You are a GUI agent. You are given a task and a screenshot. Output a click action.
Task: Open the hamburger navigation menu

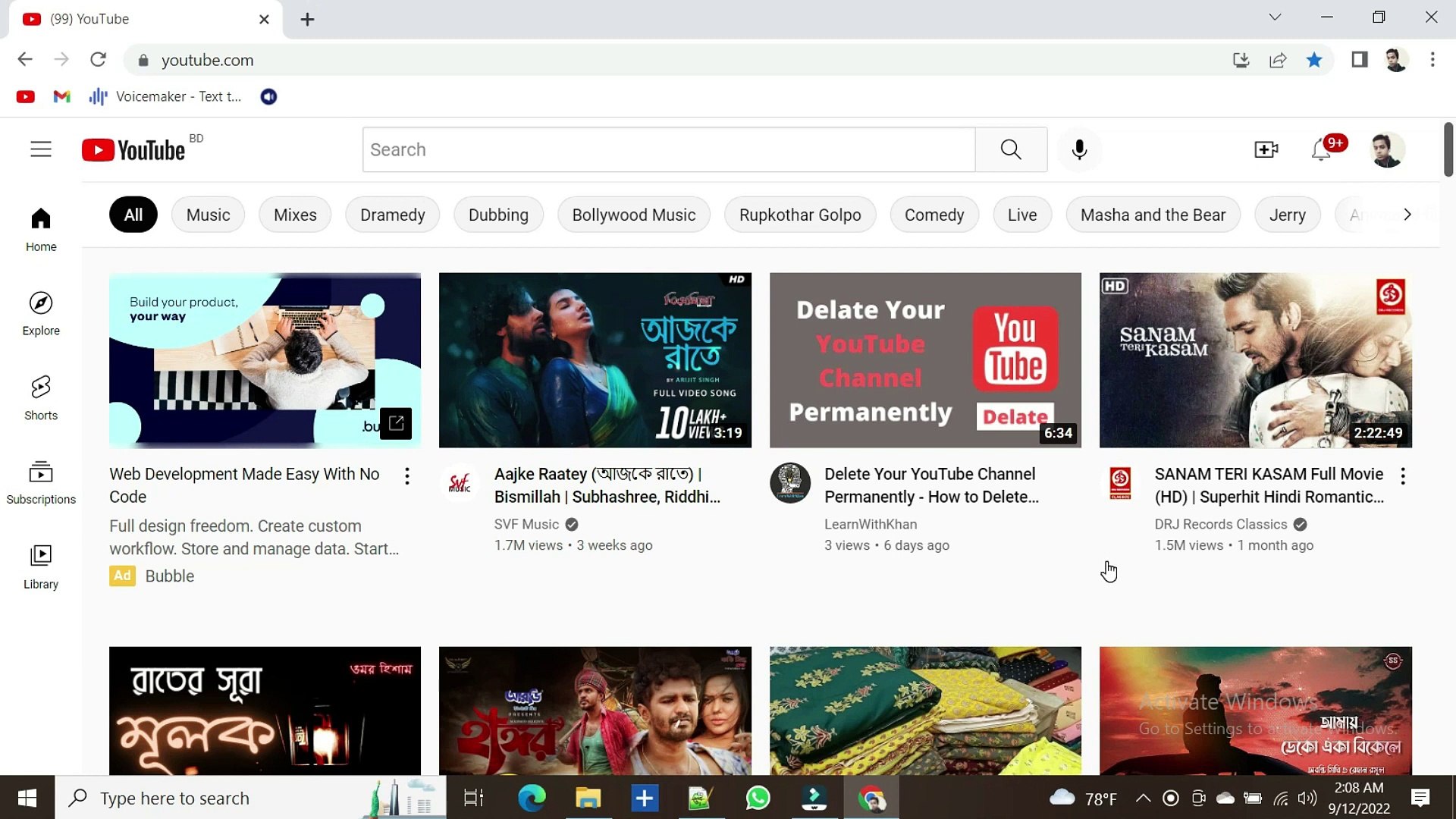click(x=41, y=149)
